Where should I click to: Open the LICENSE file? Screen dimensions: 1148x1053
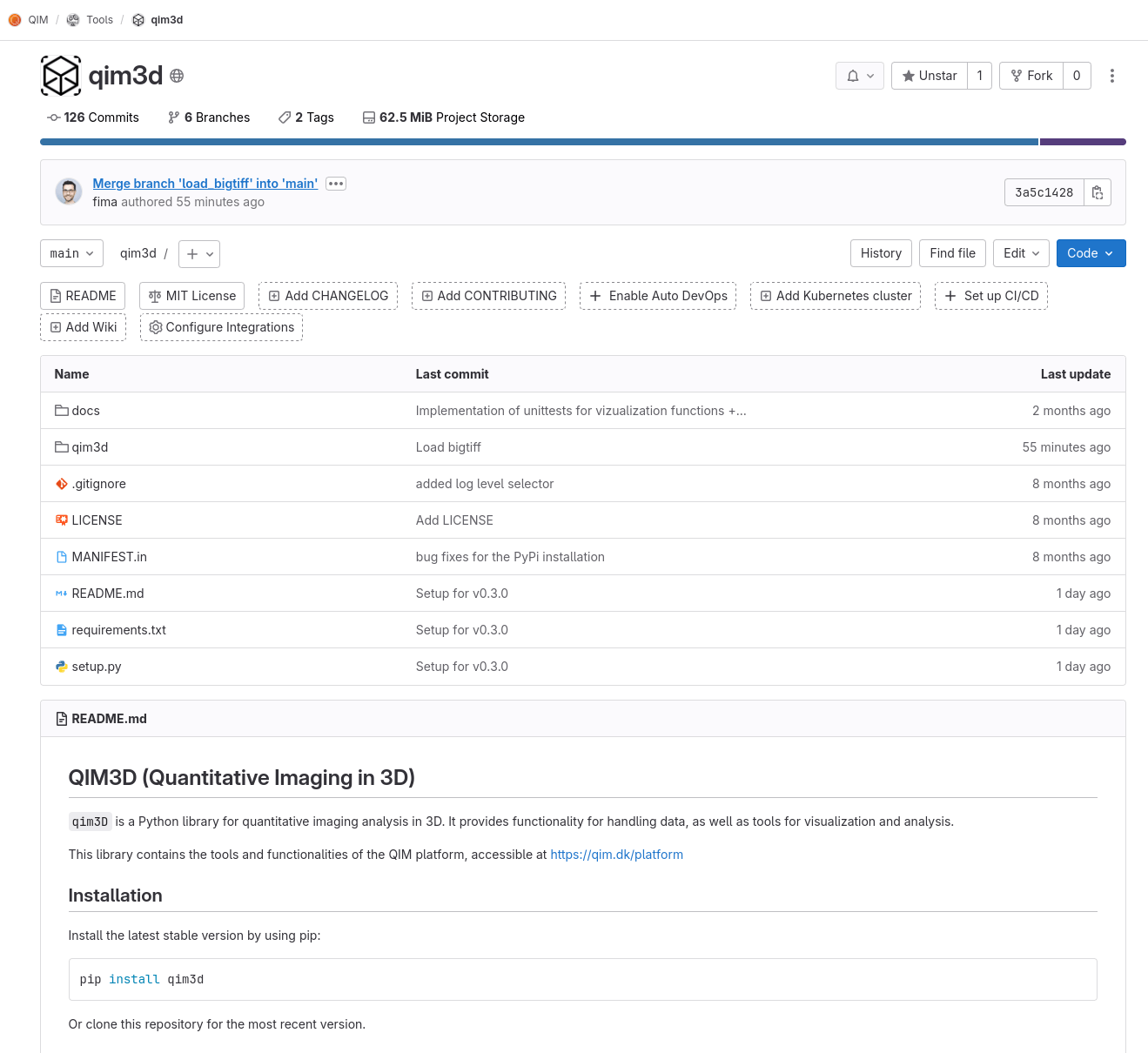pos(97,520)
